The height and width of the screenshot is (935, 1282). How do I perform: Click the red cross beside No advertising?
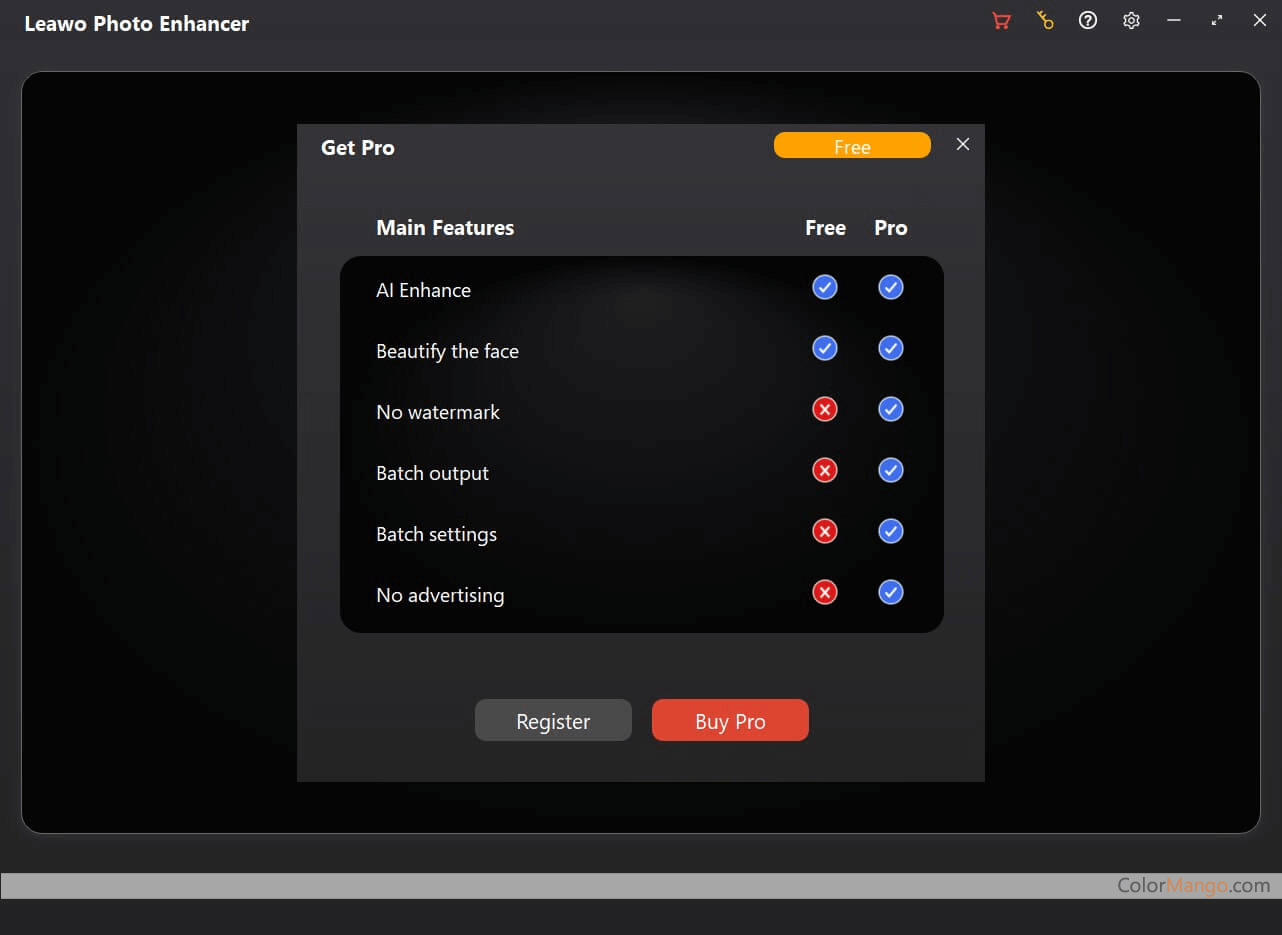(x=825, y=593)
